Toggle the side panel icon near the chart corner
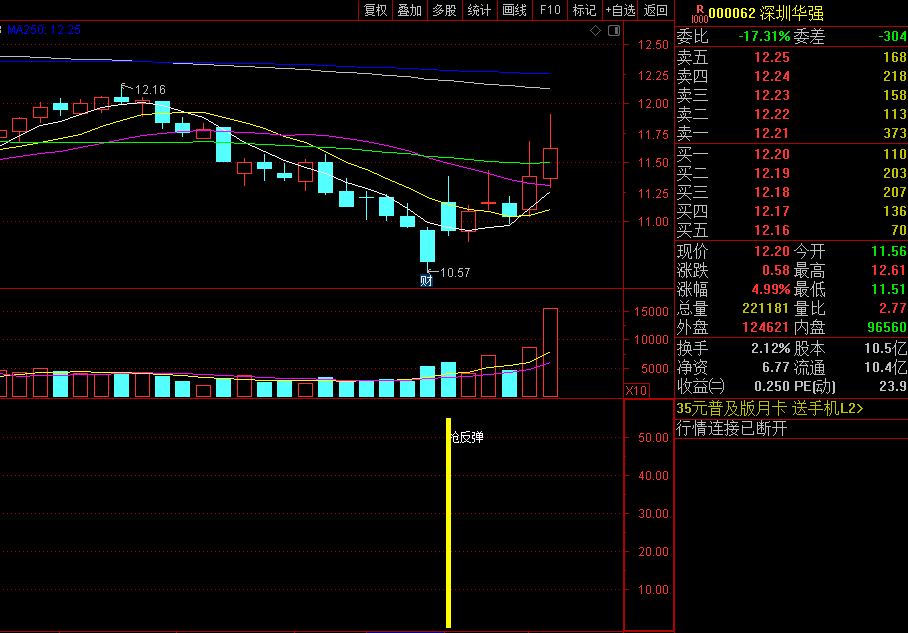908x633 pixels. point(614,31)
